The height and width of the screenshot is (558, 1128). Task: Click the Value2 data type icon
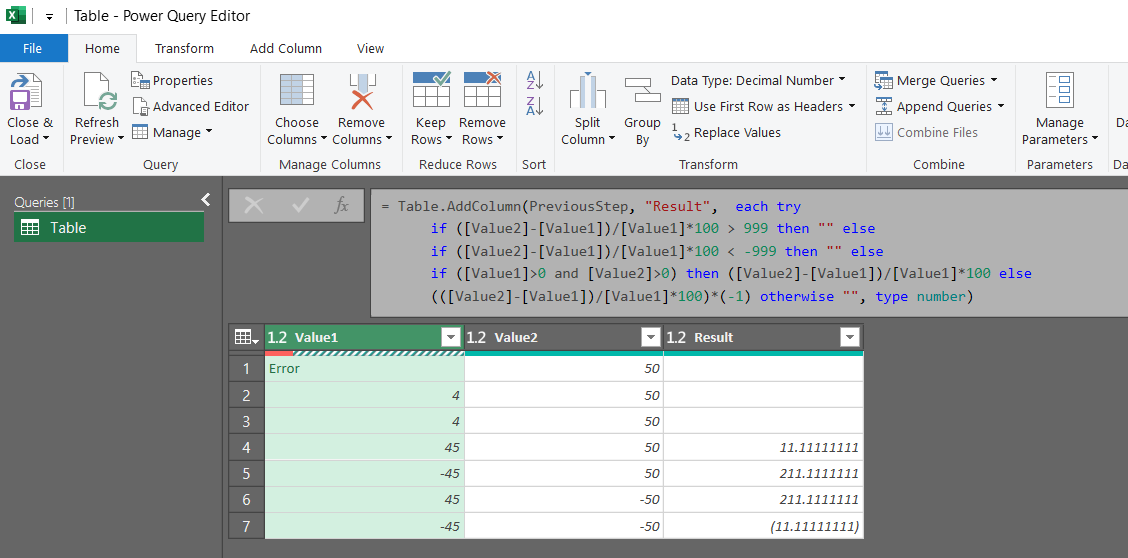[x=478, y=337]
